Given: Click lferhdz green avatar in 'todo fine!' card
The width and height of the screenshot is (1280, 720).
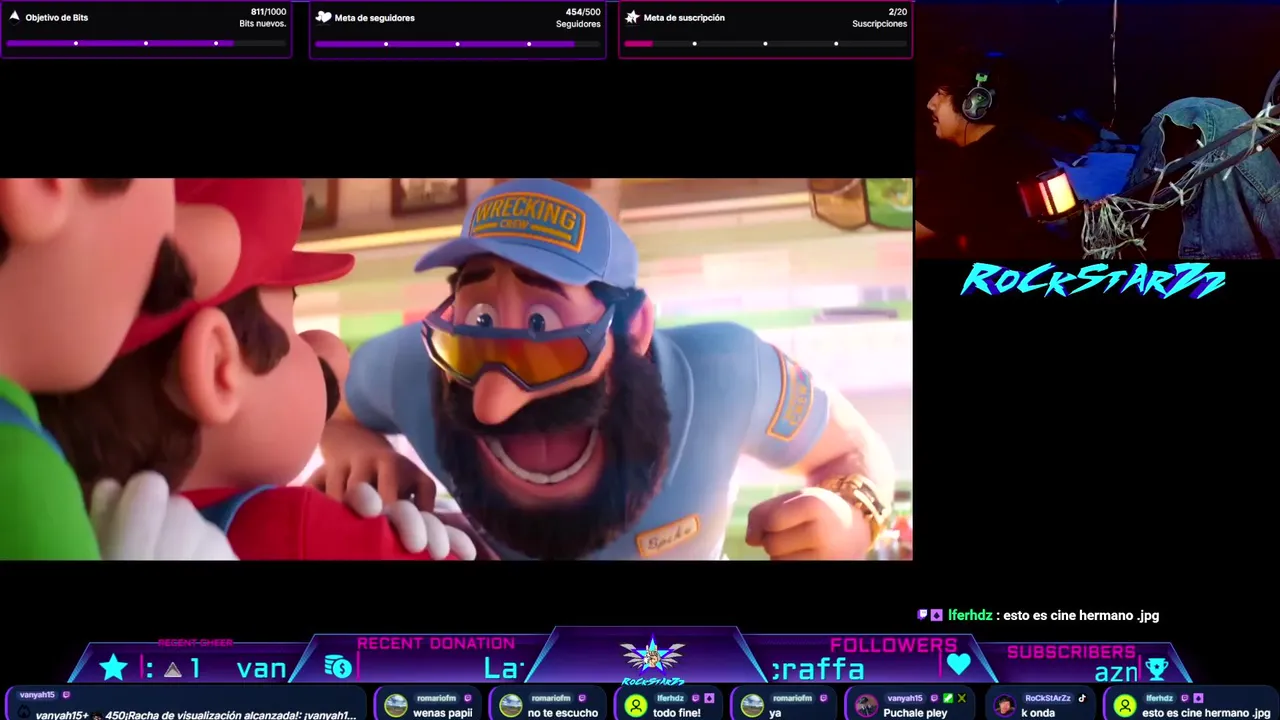Looking at the screenshot, I should click(x=635, y=706).
